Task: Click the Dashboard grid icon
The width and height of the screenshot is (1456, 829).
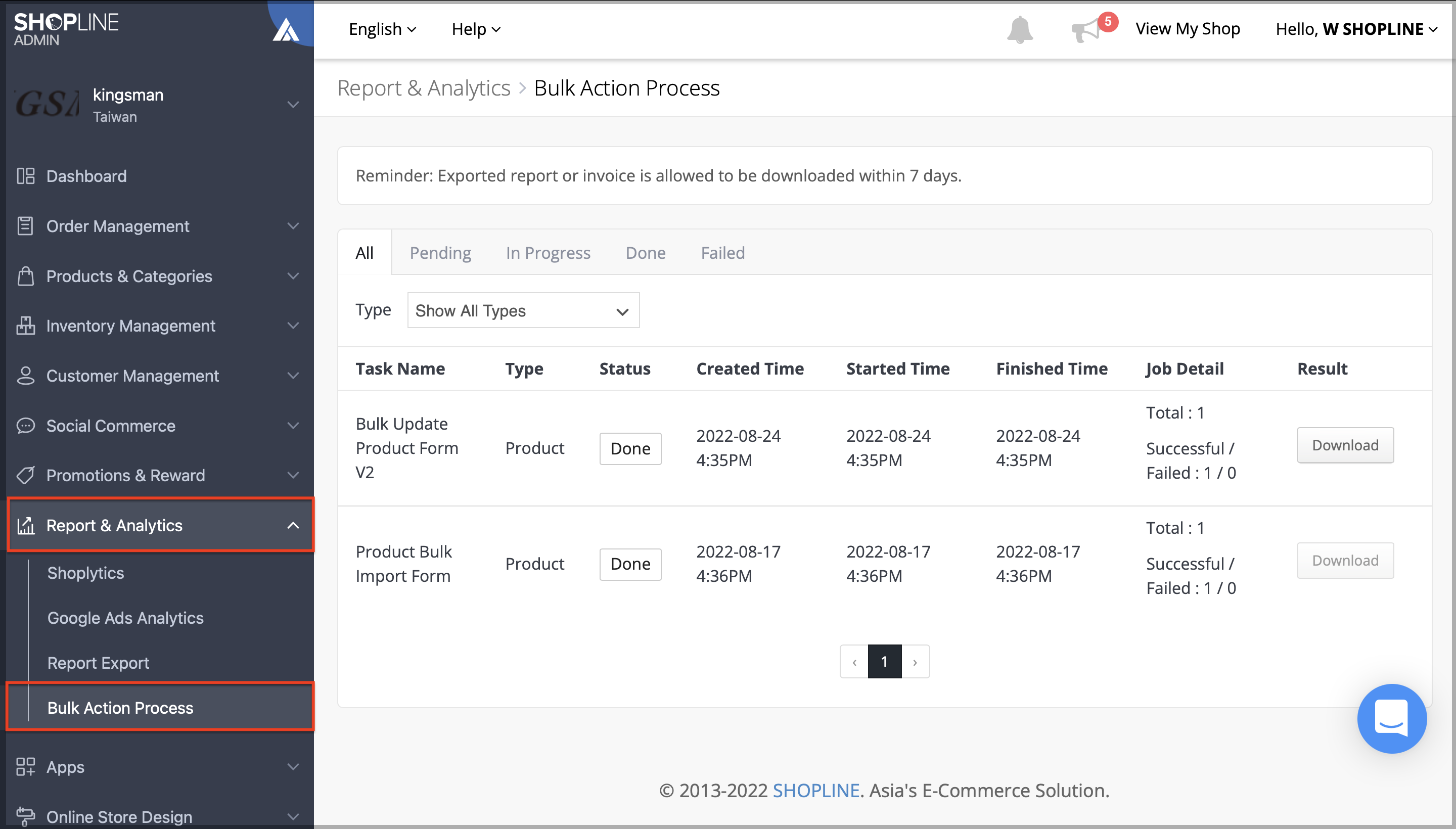Action: (x=26, y=176)
